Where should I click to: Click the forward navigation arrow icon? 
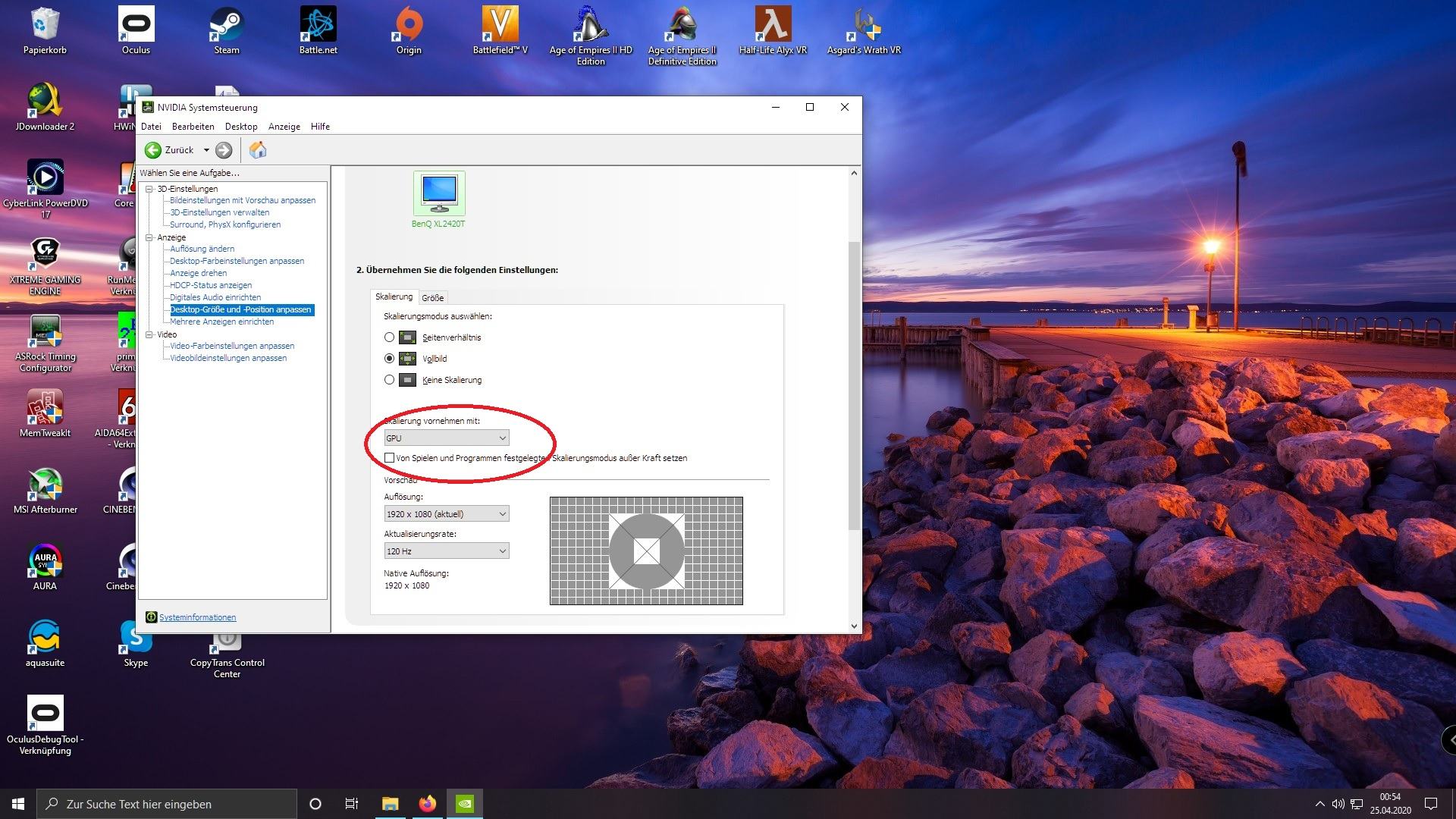tap(224, 150)
